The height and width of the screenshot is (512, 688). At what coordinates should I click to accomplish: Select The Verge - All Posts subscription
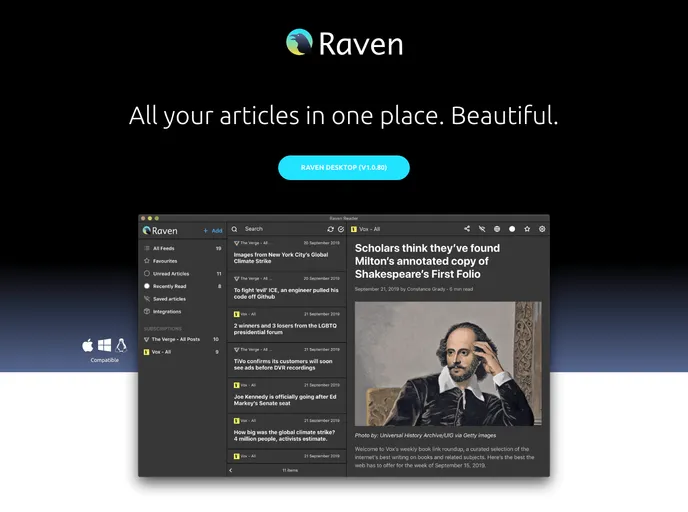pos(183,340)
